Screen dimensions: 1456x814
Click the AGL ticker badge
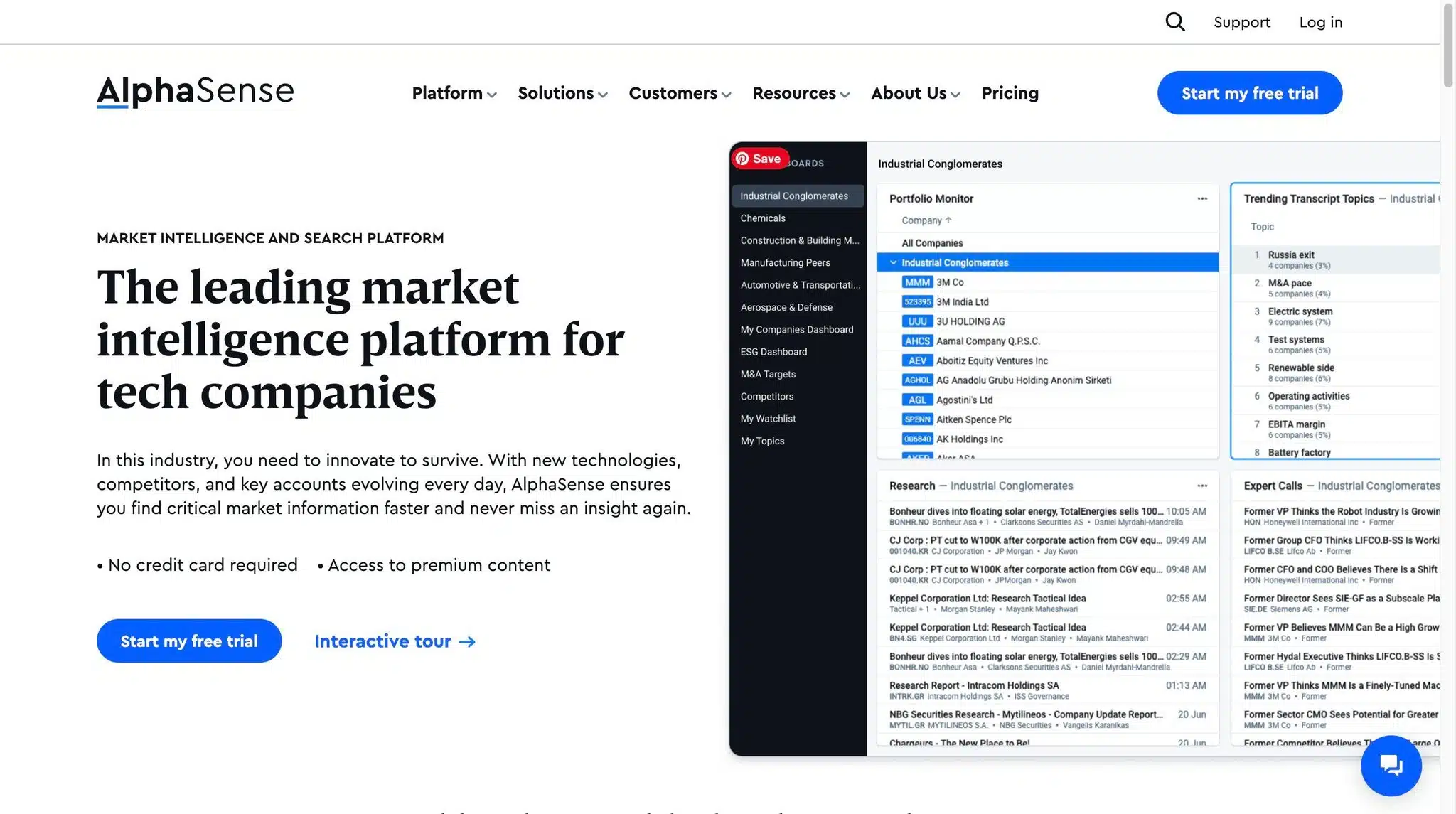click(x=917, y=400)
